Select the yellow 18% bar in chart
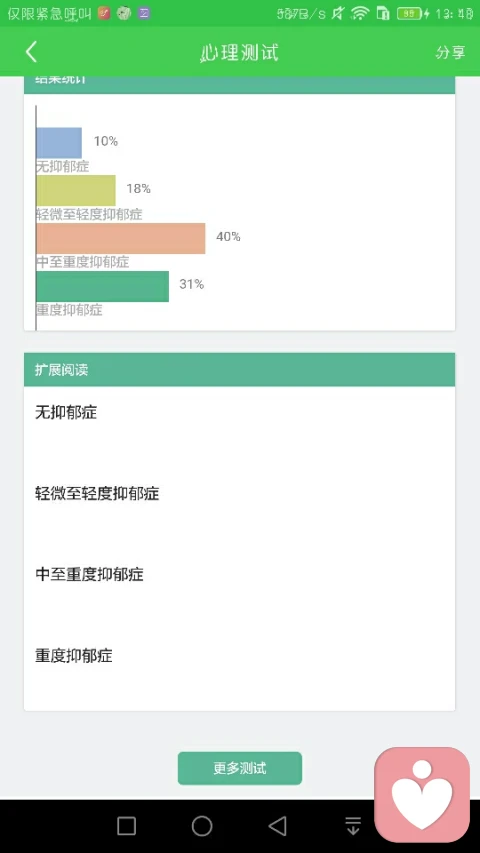Image resolution: width=480 pixels, height=853 pixels. pyautogui.click(x=76, y=190)
